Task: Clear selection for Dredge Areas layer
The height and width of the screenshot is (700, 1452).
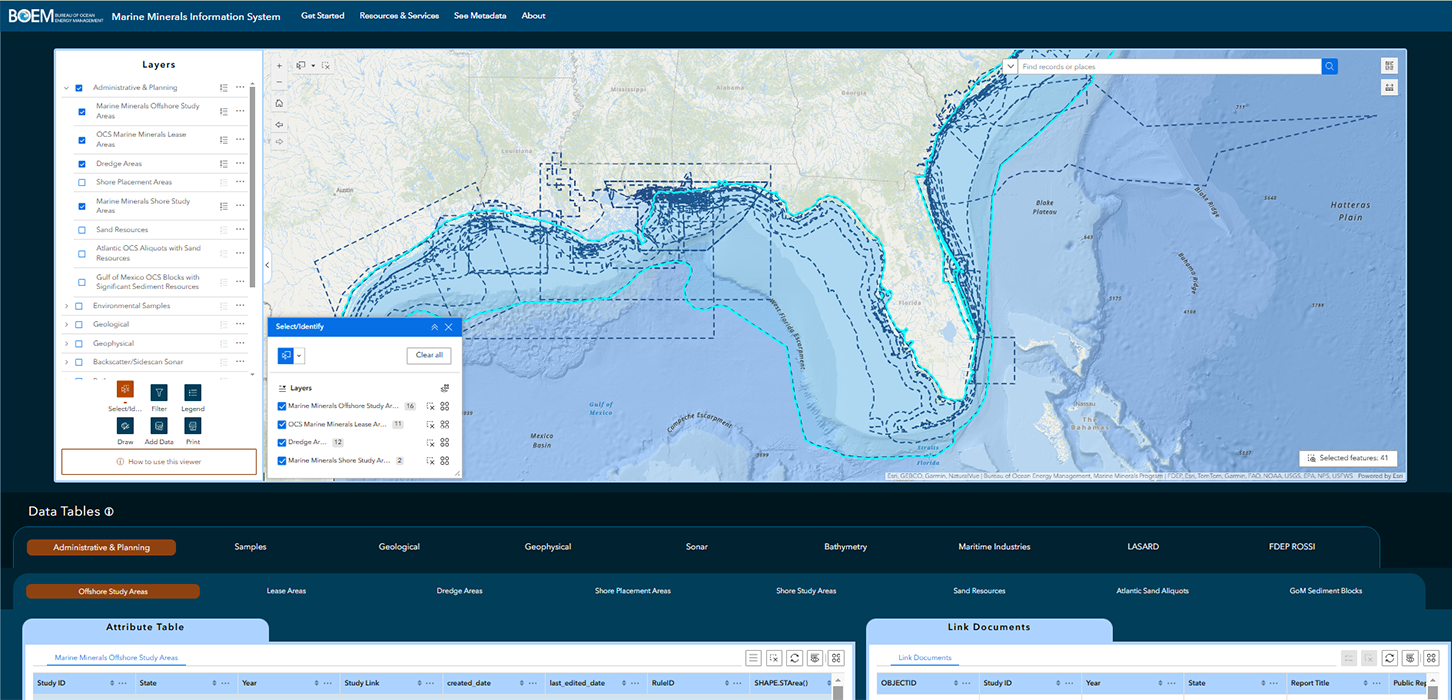Action: [431, 441]
